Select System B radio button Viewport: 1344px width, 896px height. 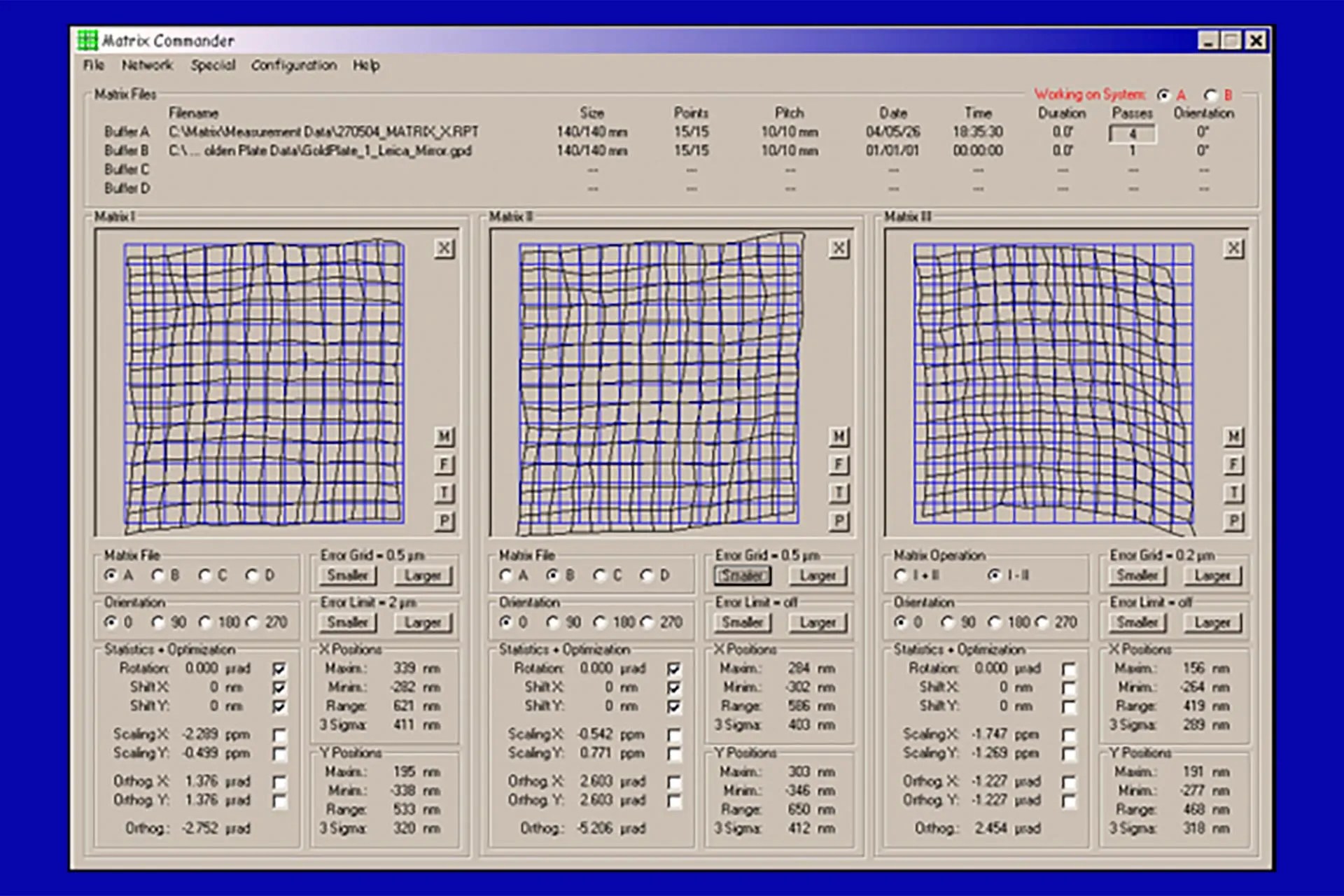tap(1210, 95)
